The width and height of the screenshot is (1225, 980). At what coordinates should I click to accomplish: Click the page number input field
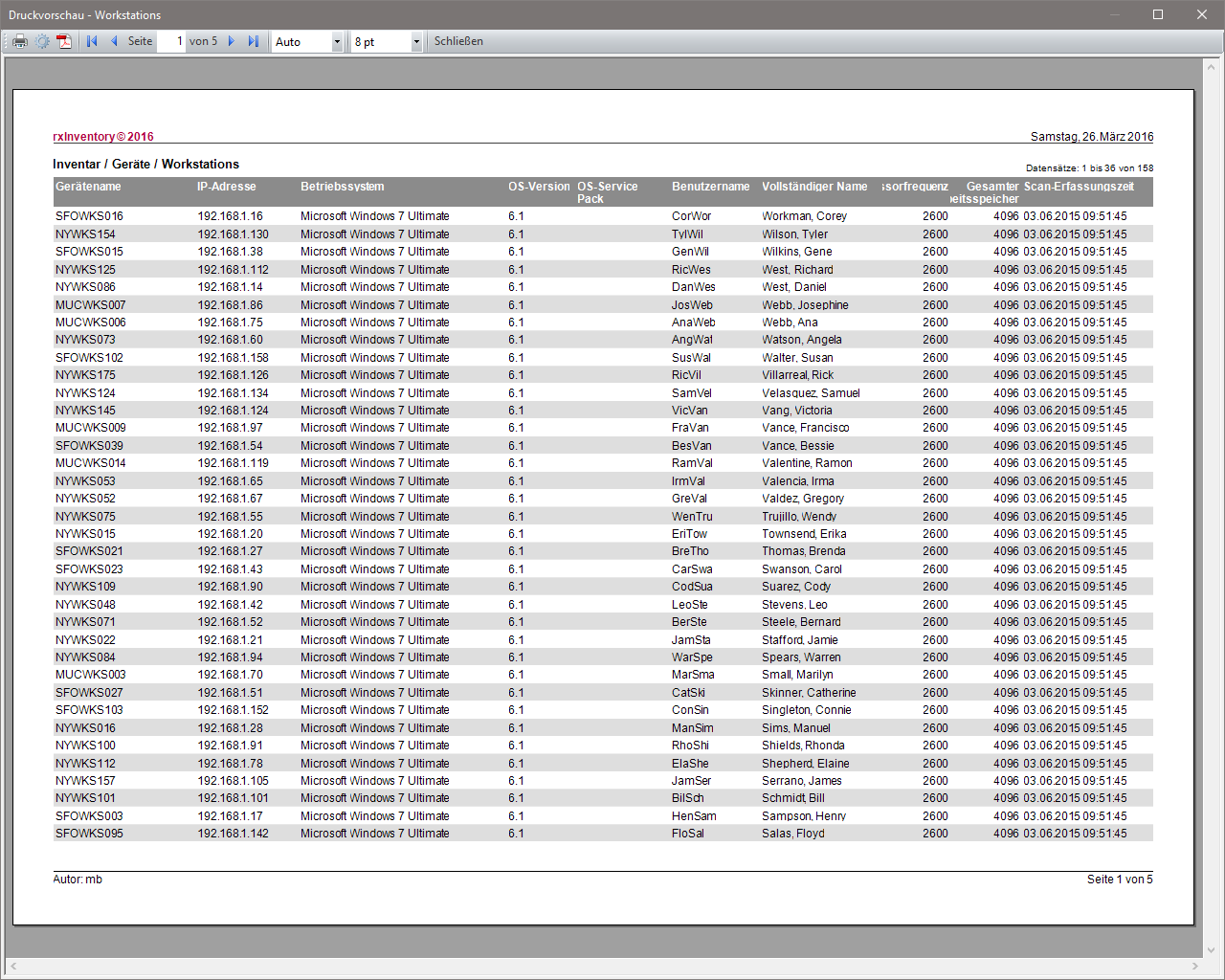pos(171,41)
